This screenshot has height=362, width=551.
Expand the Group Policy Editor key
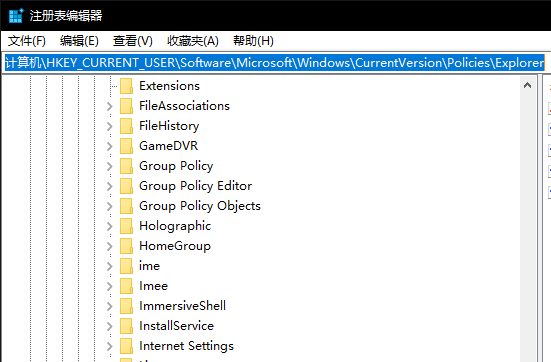coord(110,186)
